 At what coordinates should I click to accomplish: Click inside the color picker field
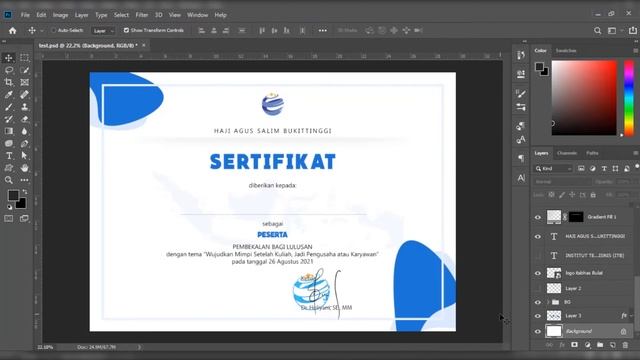(584, 98)
